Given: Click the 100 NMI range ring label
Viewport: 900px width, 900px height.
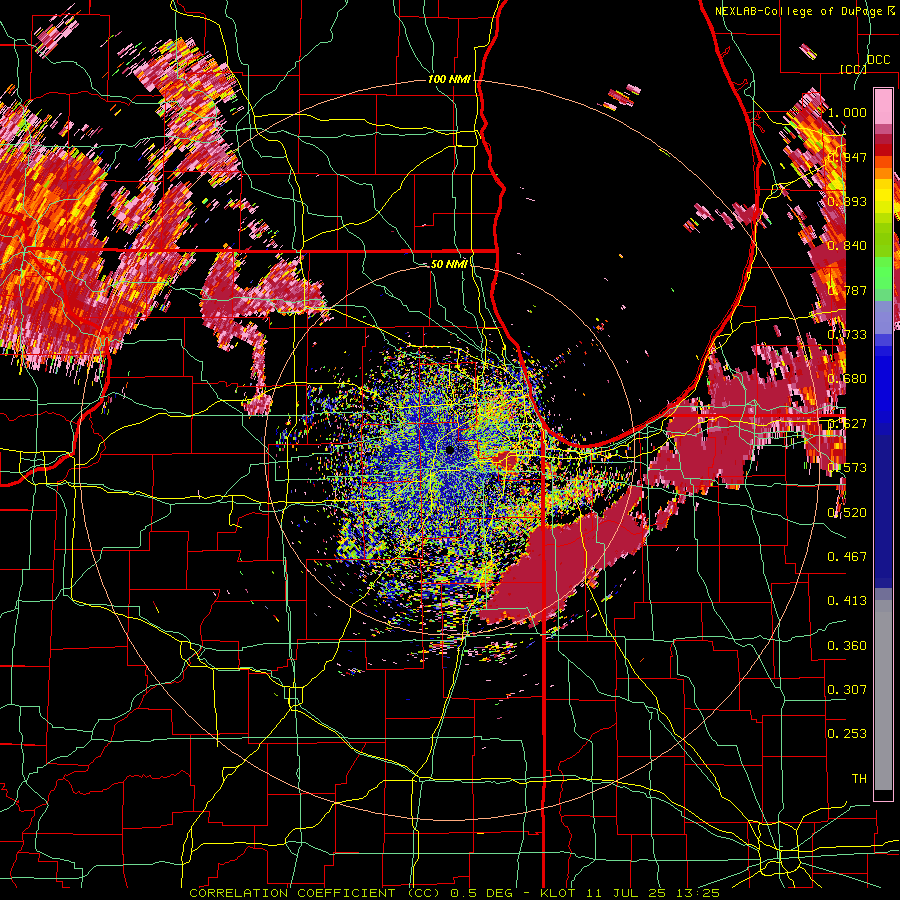Looking at the screenshot, I should click(449, 79).
